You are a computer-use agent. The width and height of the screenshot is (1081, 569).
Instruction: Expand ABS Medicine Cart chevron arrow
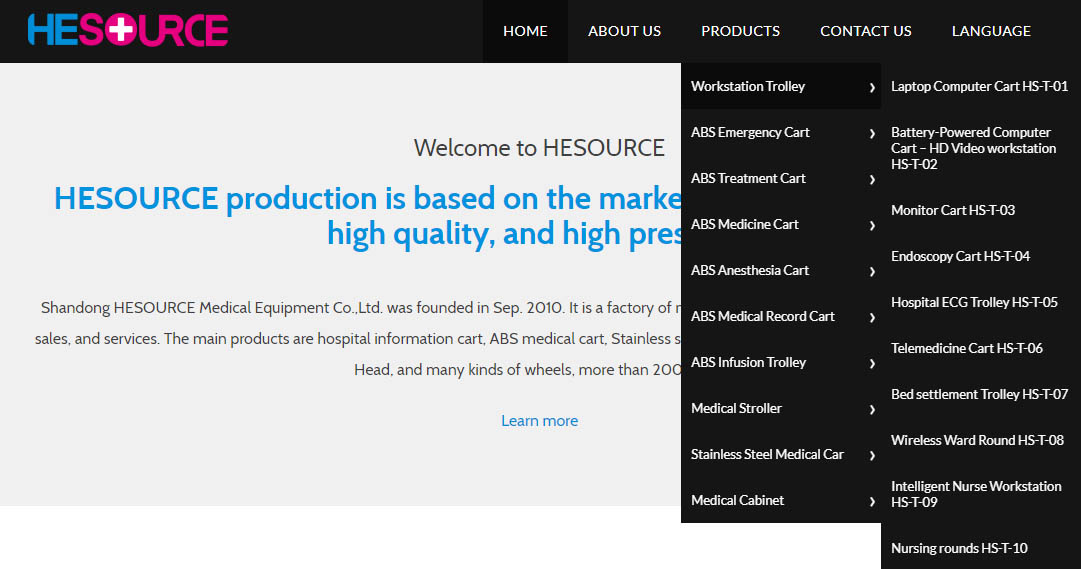(x=872, y=226)
